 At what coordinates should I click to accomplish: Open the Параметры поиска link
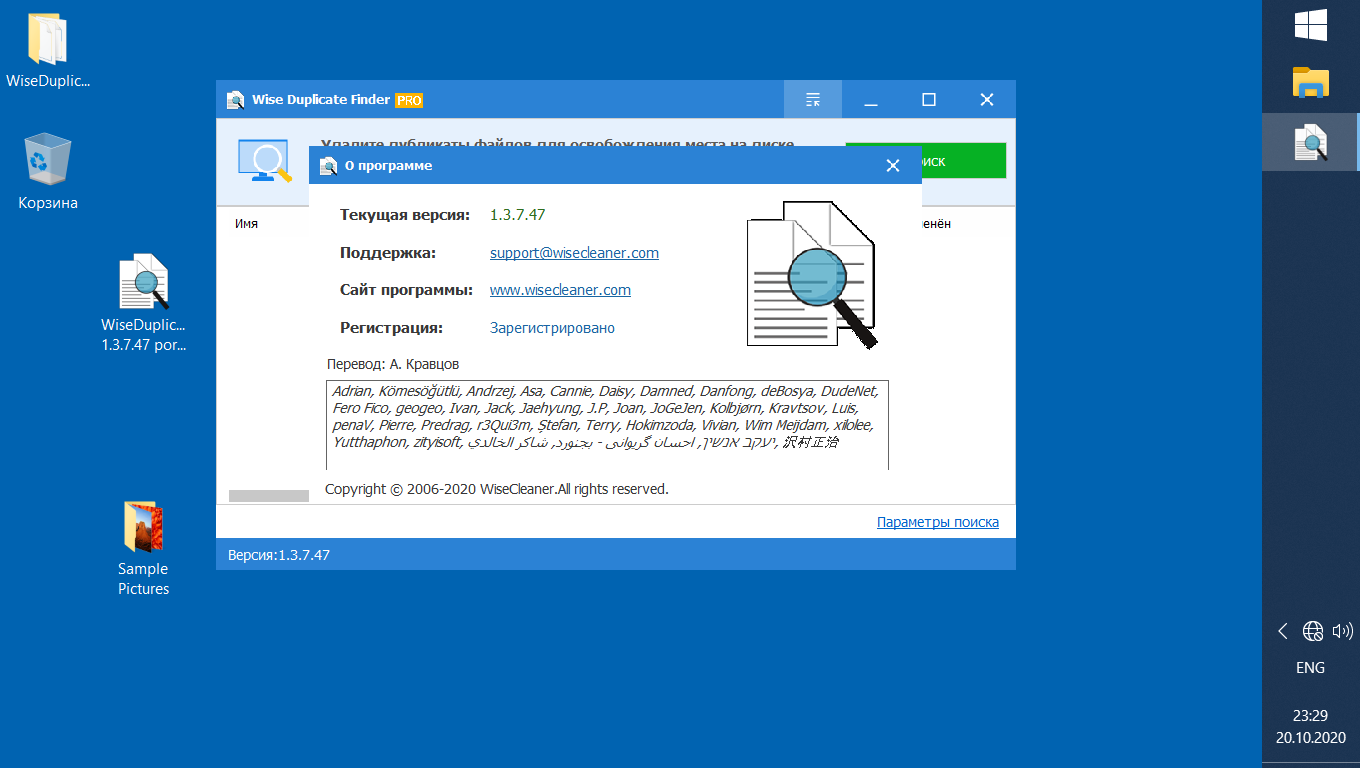(938, 522)
